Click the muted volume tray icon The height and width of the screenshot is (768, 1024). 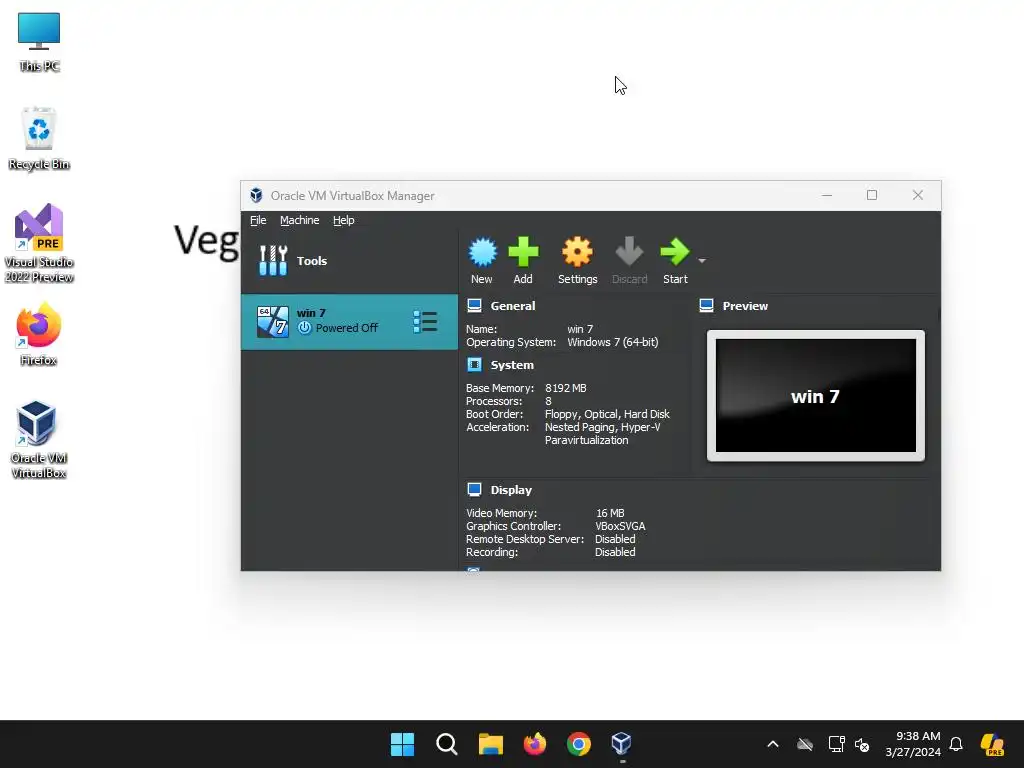click(x=862, y=744)
